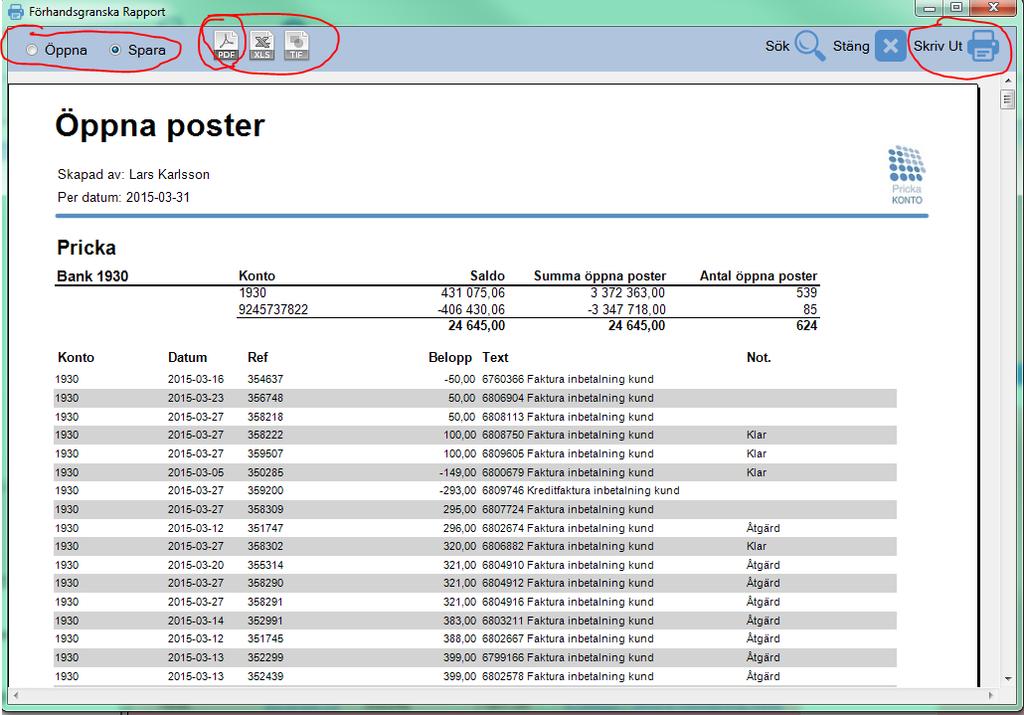Maximize the Förhandsgranska Rapport window

(x=956, y=8)
